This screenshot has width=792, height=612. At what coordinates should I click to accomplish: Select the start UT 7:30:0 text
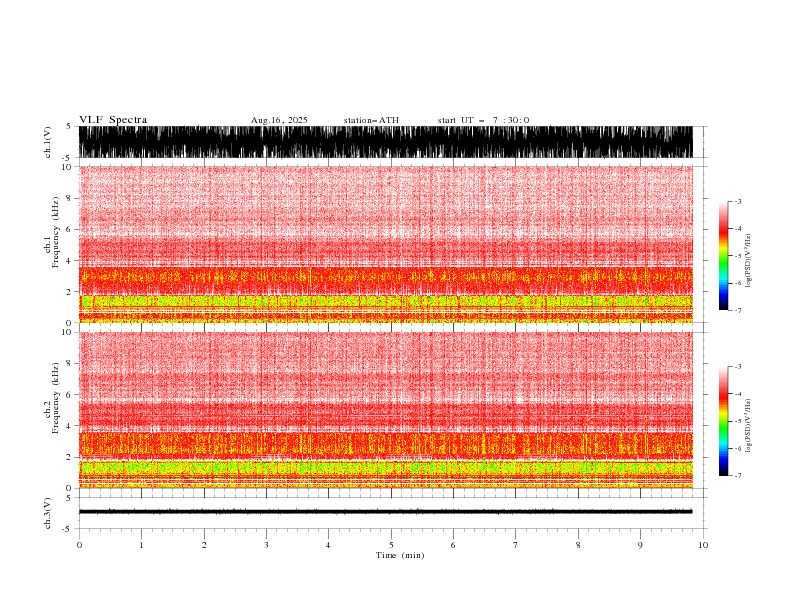483,120
